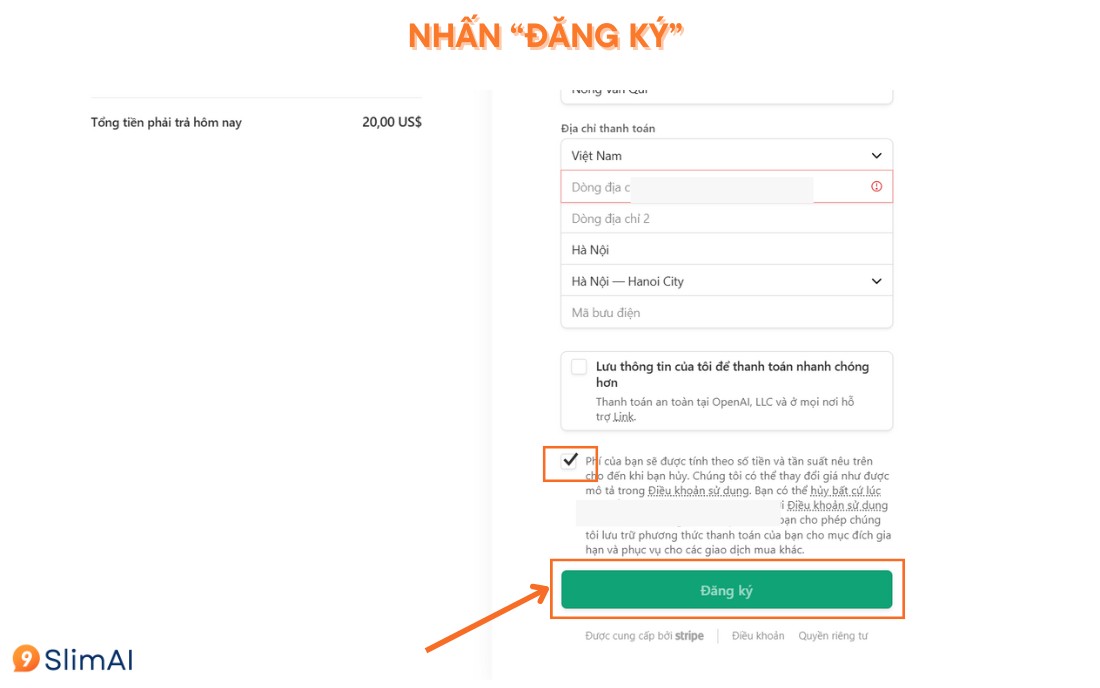Open the "Quyền riêng tư" footer link

[x=833, y=636]
